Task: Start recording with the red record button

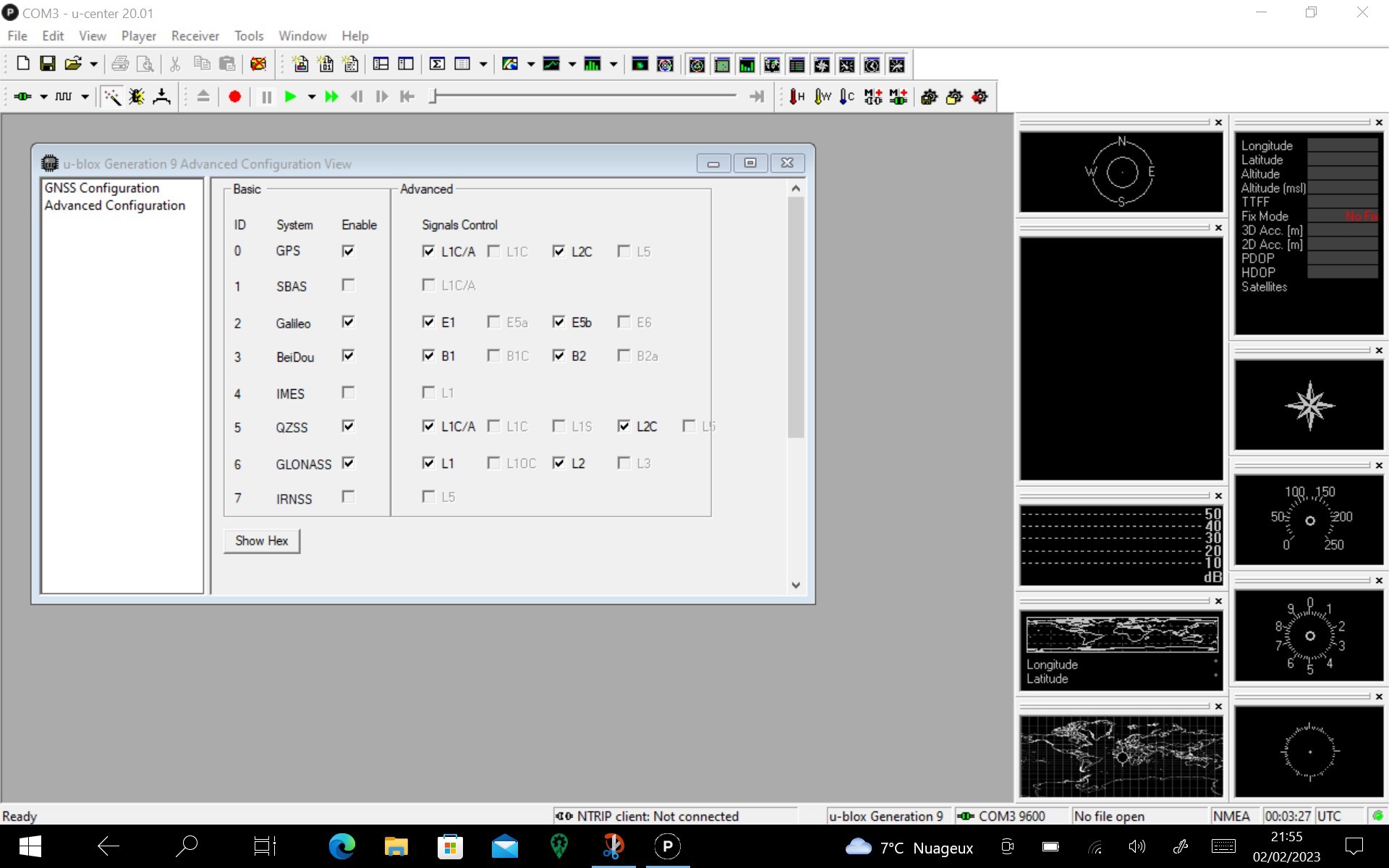Action: pos(234,96)
